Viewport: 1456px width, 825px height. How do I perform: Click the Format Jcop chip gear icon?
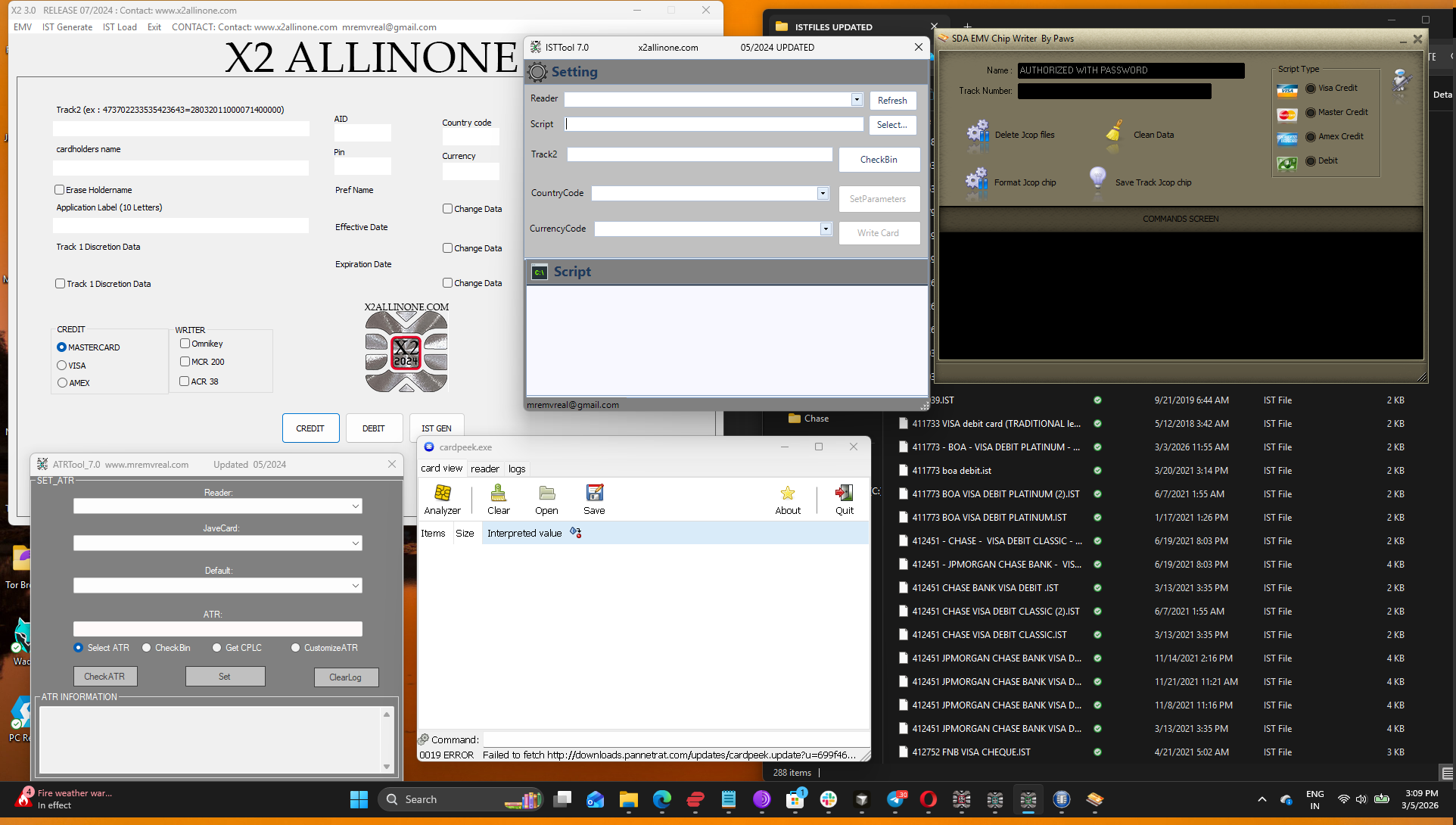click(977, 180)
